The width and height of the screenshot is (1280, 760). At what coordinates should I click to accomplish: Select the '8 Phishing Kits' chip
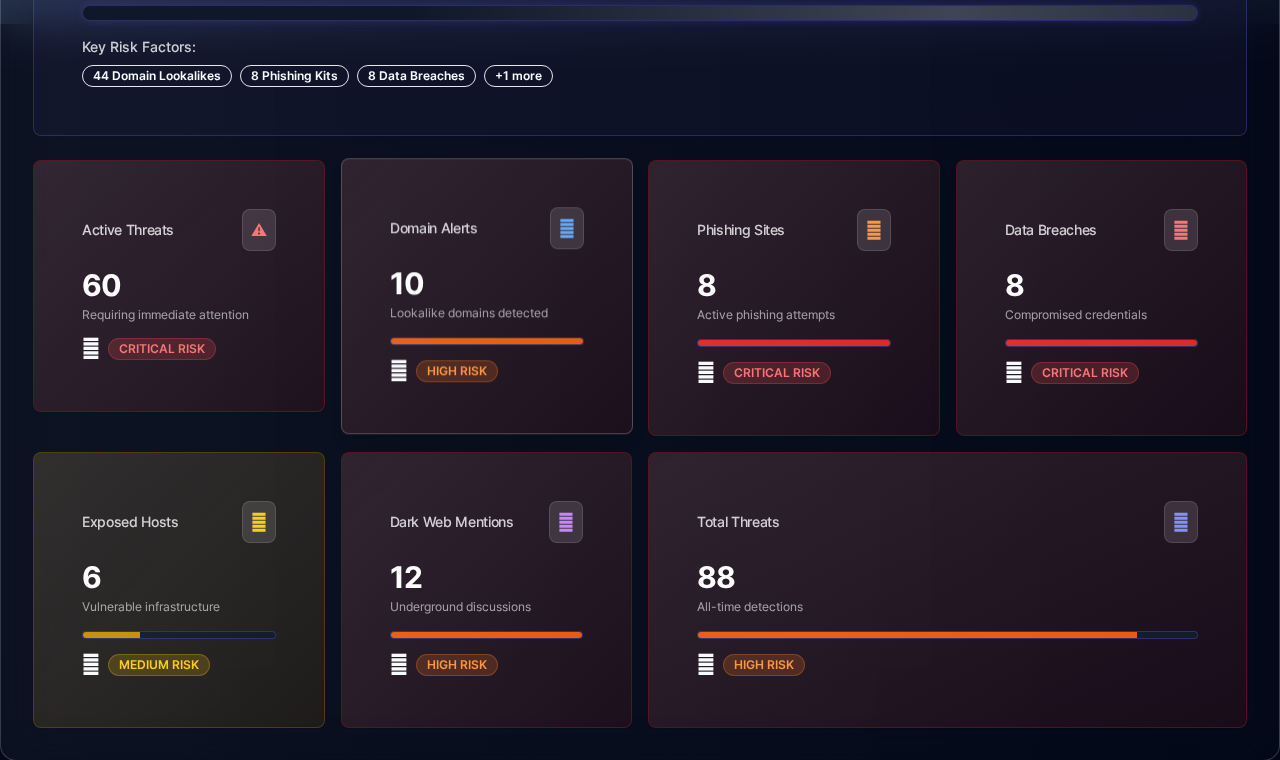[294, 76]
